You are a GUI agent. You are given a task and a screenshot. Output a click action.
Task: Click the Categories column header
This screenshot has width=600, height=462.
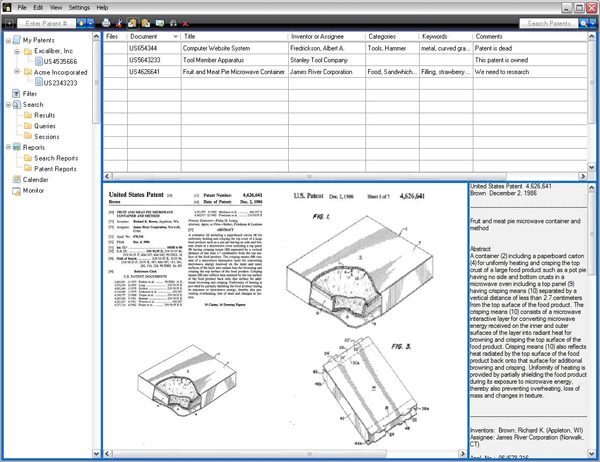[392, 36]
